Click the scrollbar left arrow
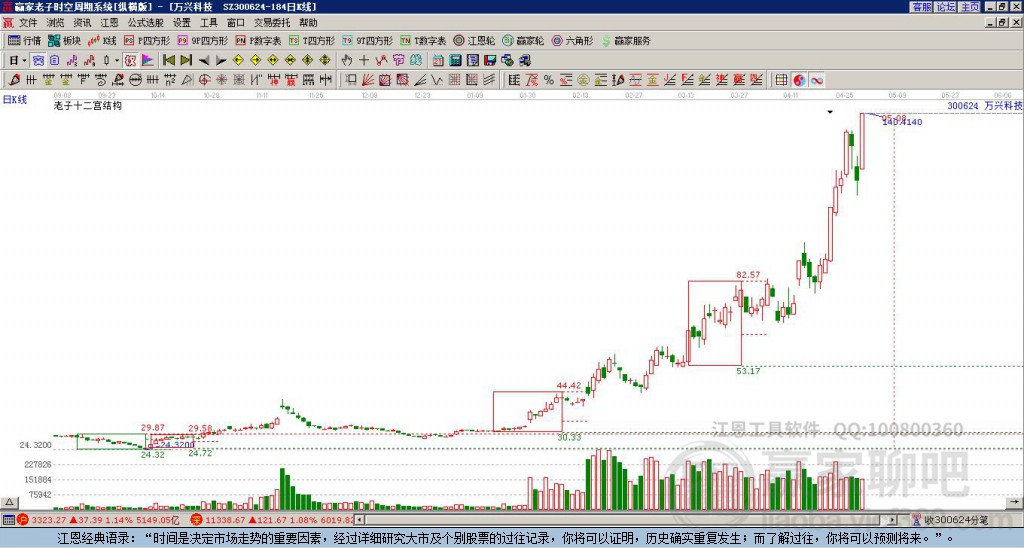This screenshot has height=548, width=1024. pos(360,520)
